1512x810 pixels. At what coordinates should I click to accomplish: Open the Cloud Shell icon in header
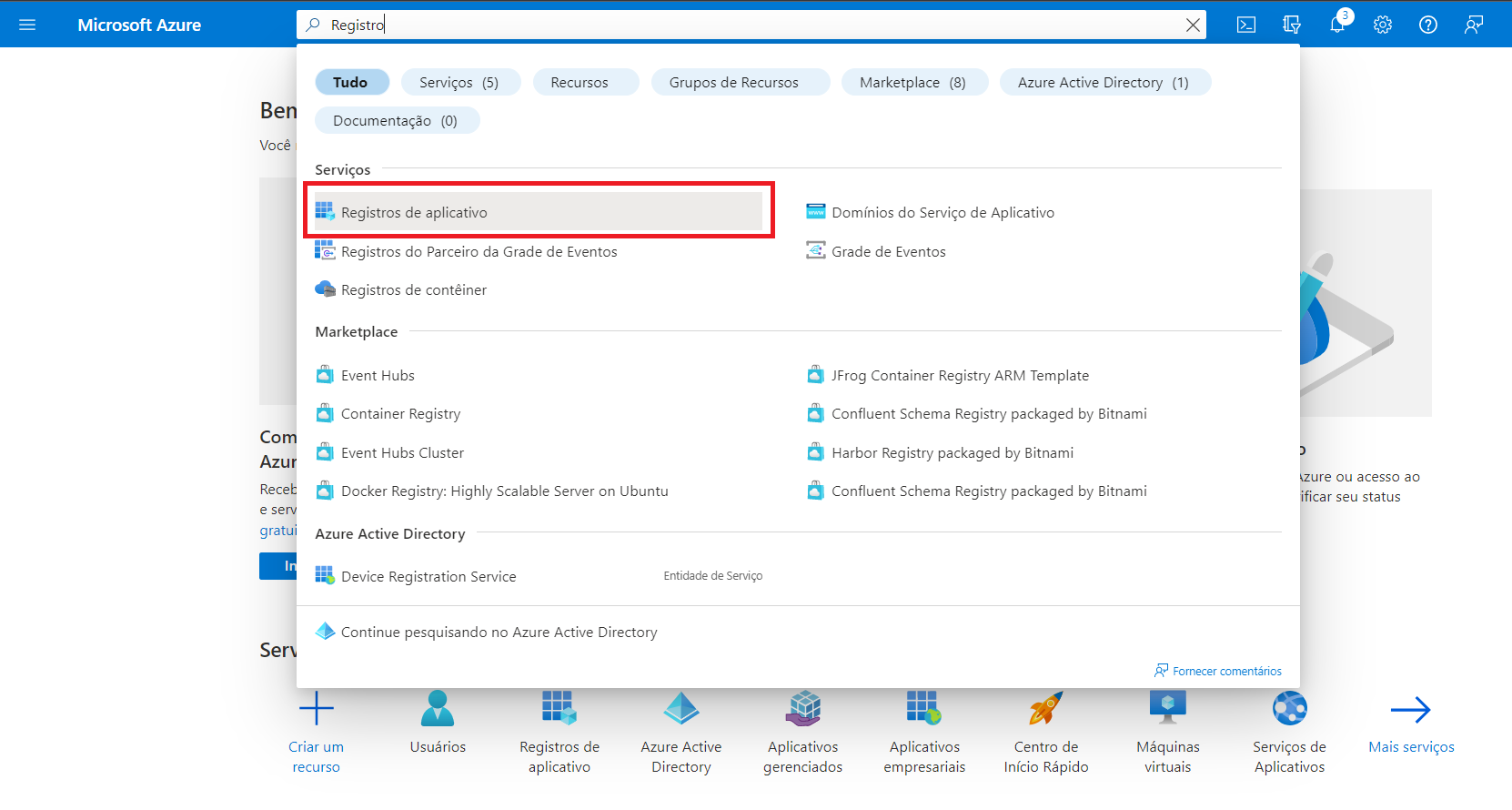pos(1246,25)
